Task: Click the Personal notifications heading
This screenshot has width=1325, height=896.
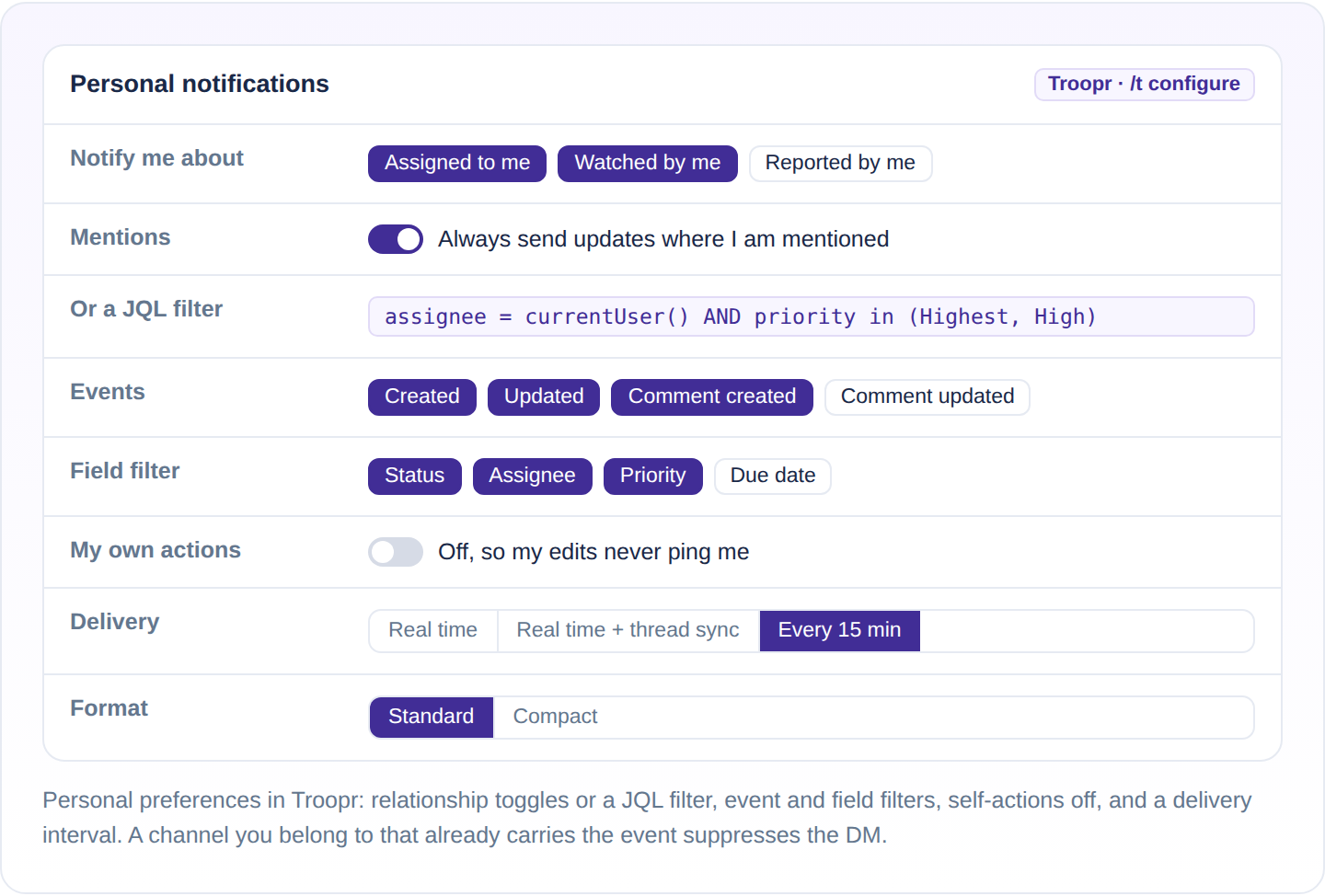Action: (x=200, y=84)
